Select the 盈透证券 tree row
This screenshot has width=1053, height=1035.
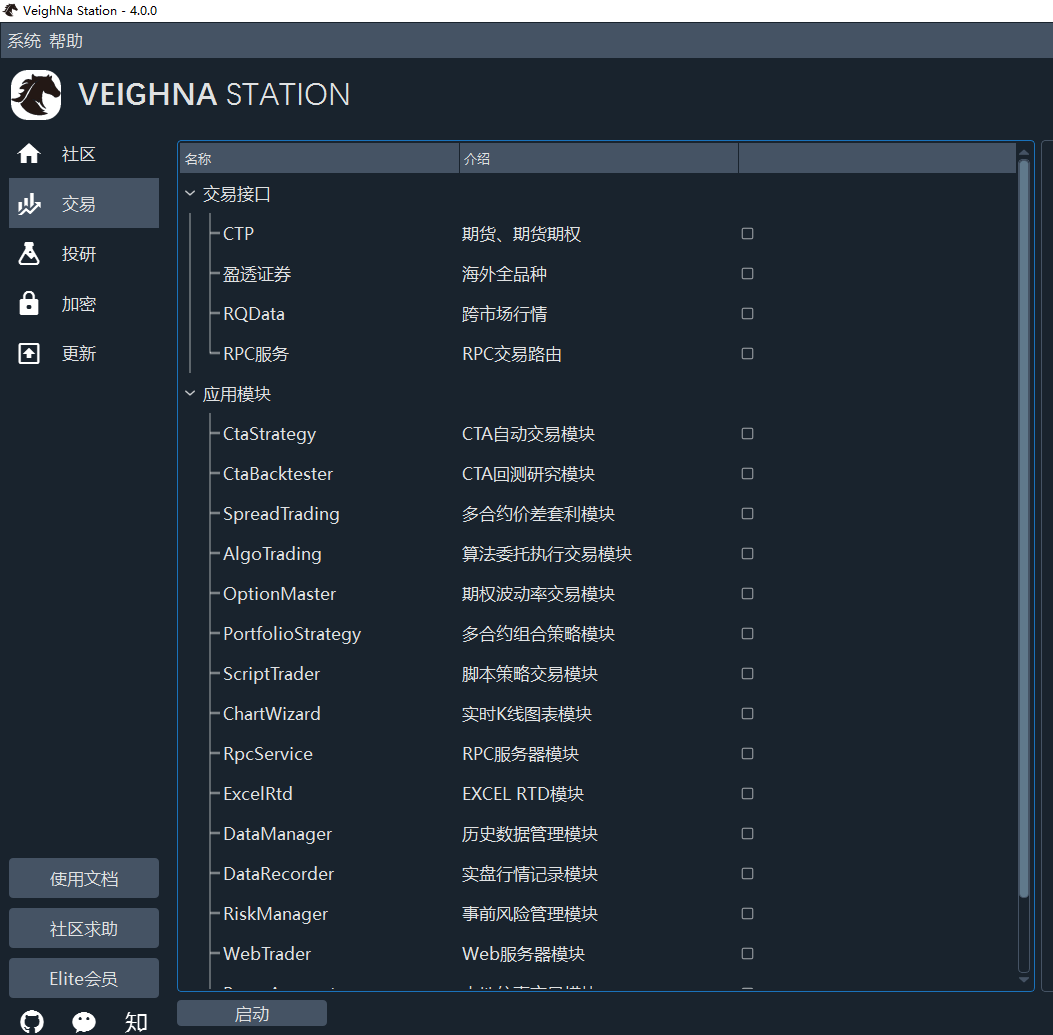click(x=598, y=273)
